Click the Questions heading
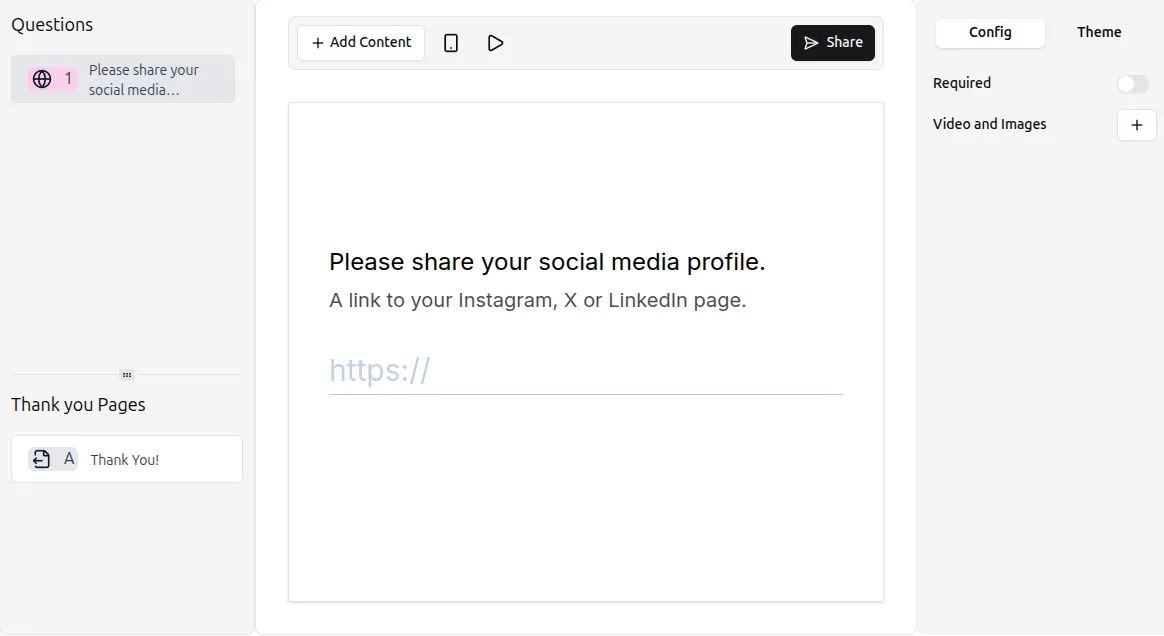Image resolution: width=1164 pixels, height=636 pixels. (x=52, y=25)
